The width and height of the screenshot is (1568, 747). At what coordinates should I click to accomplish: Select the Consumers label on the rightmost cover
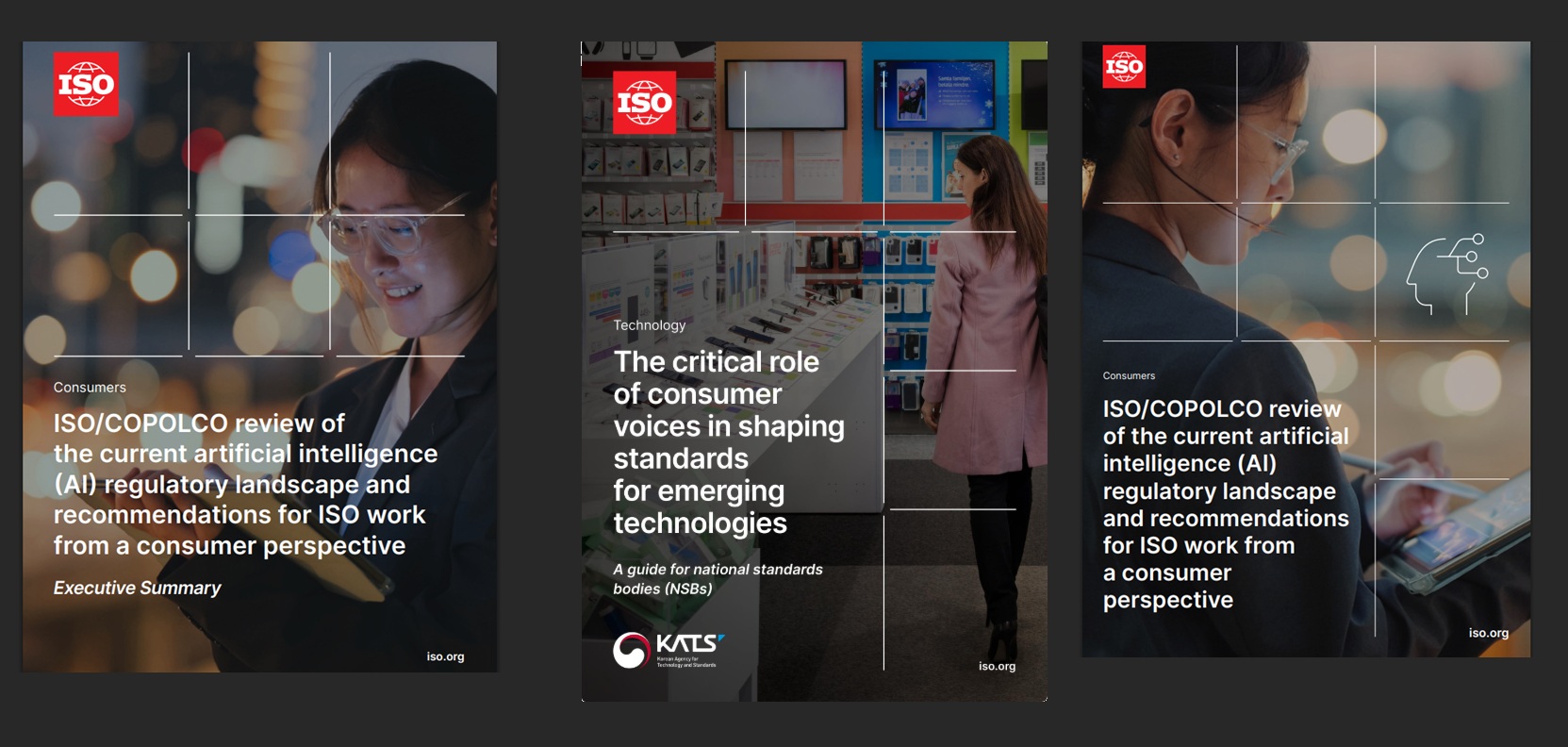pos(1129,375)
